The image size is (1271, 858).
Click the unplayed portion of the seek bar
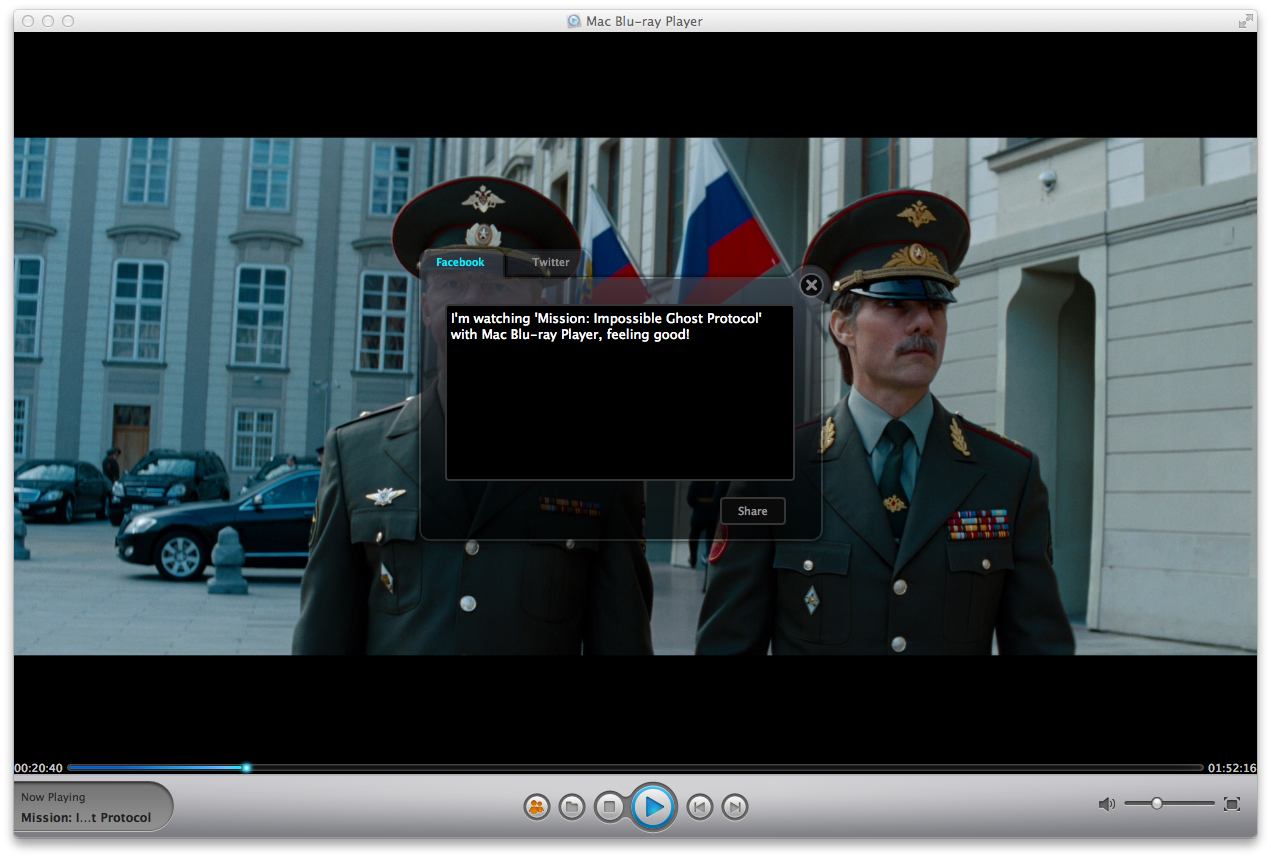(720, 768)
